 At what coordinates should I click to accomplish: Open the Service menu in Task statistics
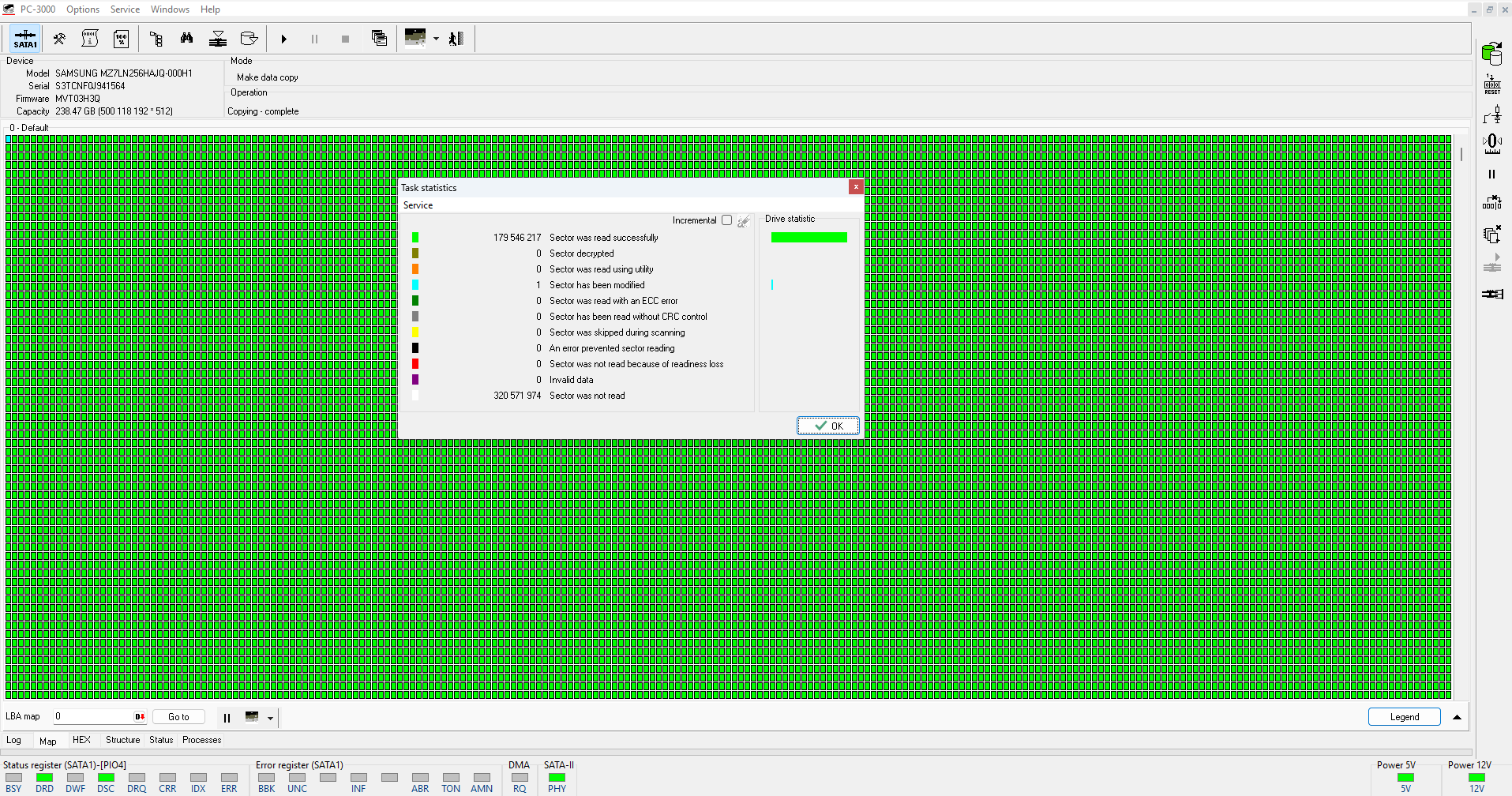(418, 205)
